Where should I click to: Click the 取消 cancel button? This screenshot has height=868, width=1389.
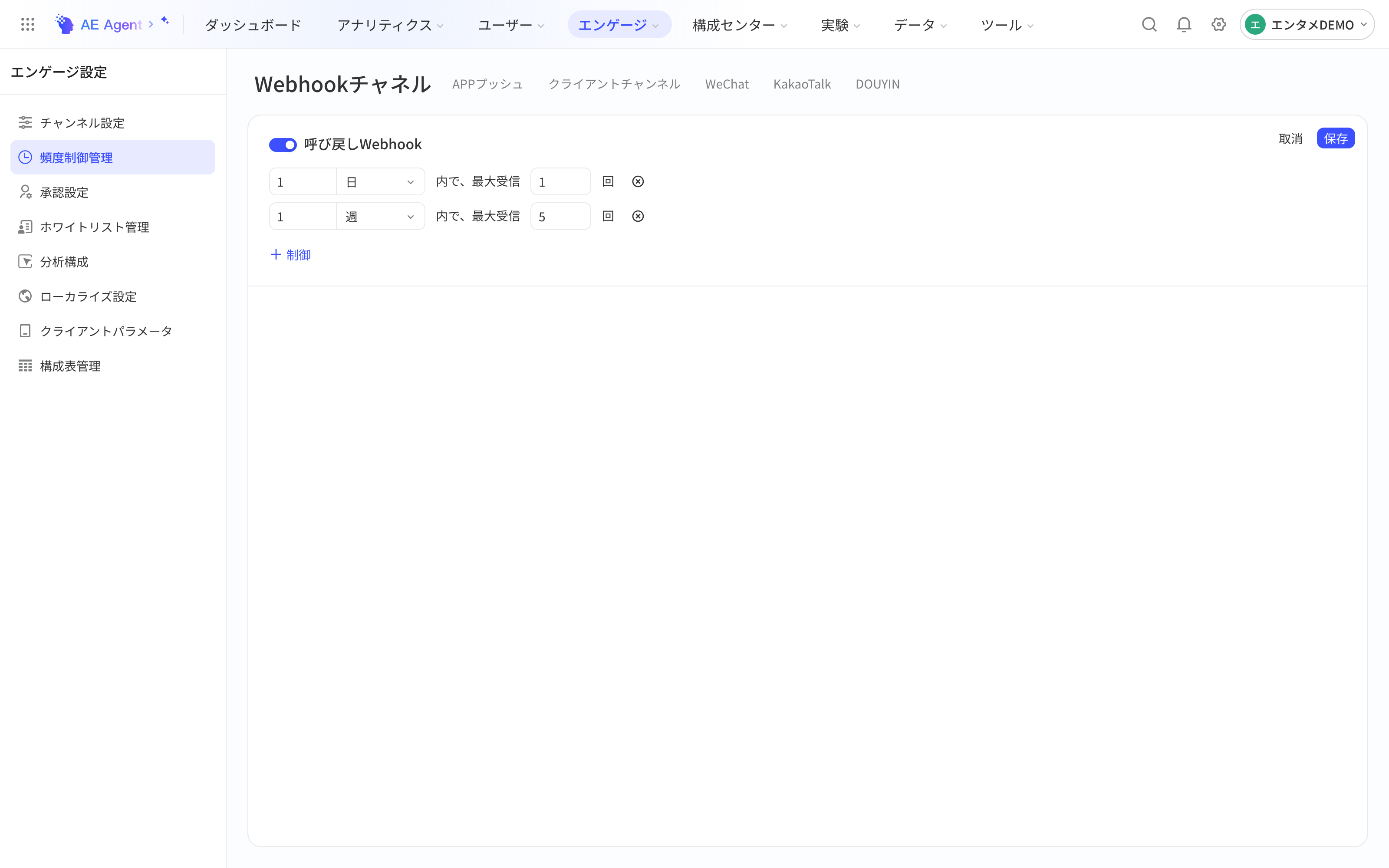tap(1290, 138)
